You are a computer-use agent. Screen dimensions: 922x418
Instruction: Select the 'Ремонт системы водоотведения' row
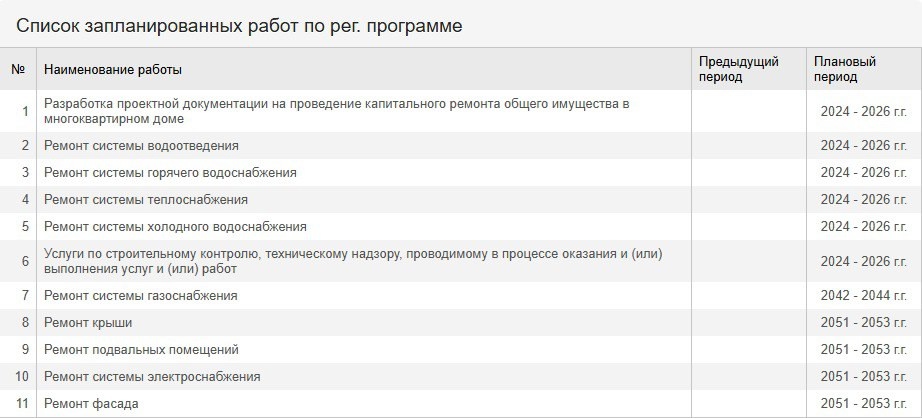coord(461,146)
